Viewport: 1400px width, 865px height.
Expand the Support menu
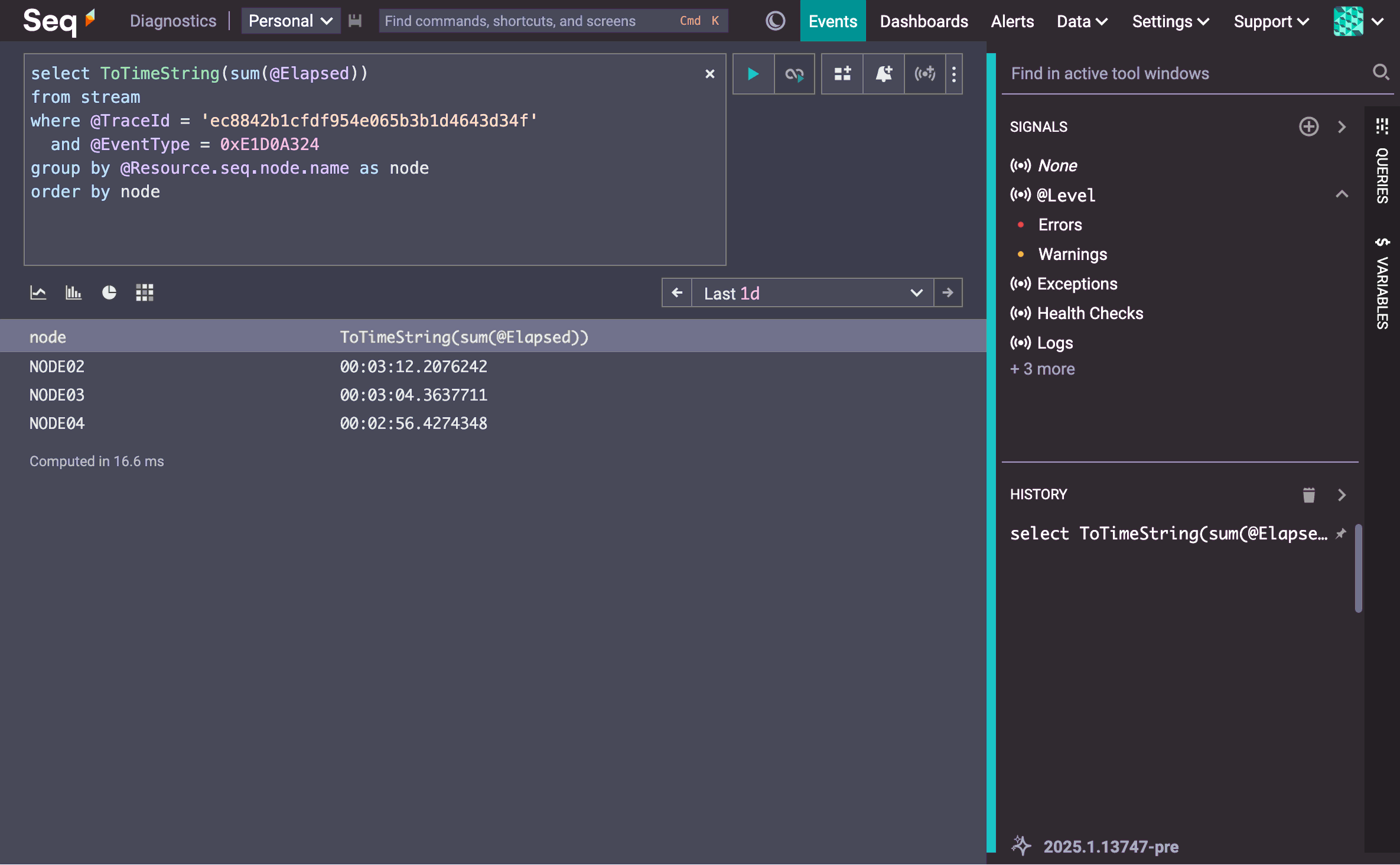[x=1272, y=21]
